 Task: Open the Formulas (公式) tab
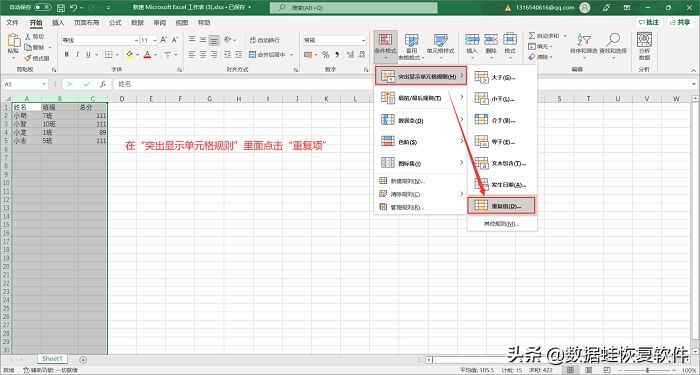coord(115,23)
